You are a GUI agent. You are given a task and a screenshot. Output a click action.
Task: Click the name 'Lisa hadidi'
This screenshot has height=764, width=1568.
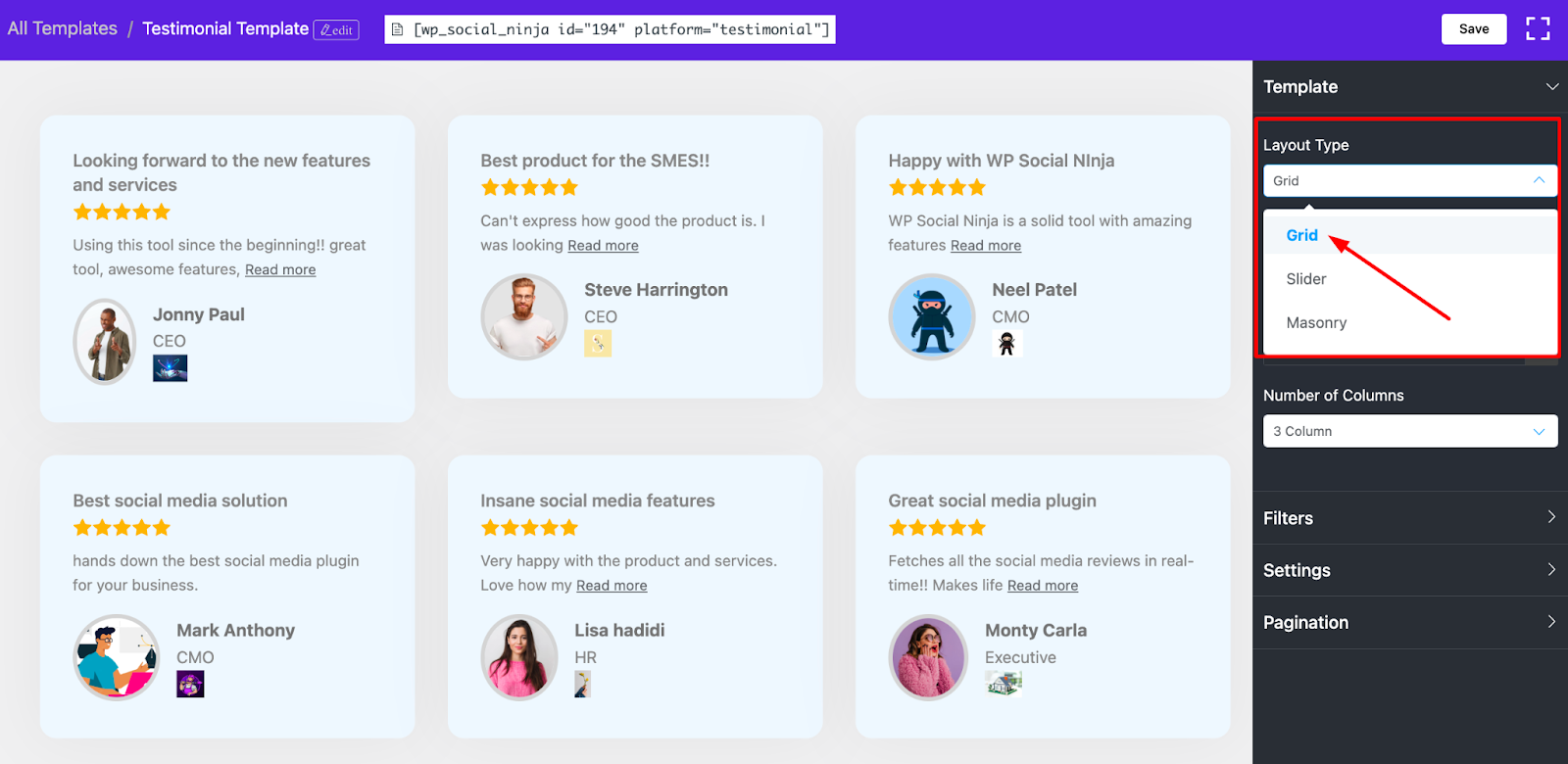coord(619,631)
